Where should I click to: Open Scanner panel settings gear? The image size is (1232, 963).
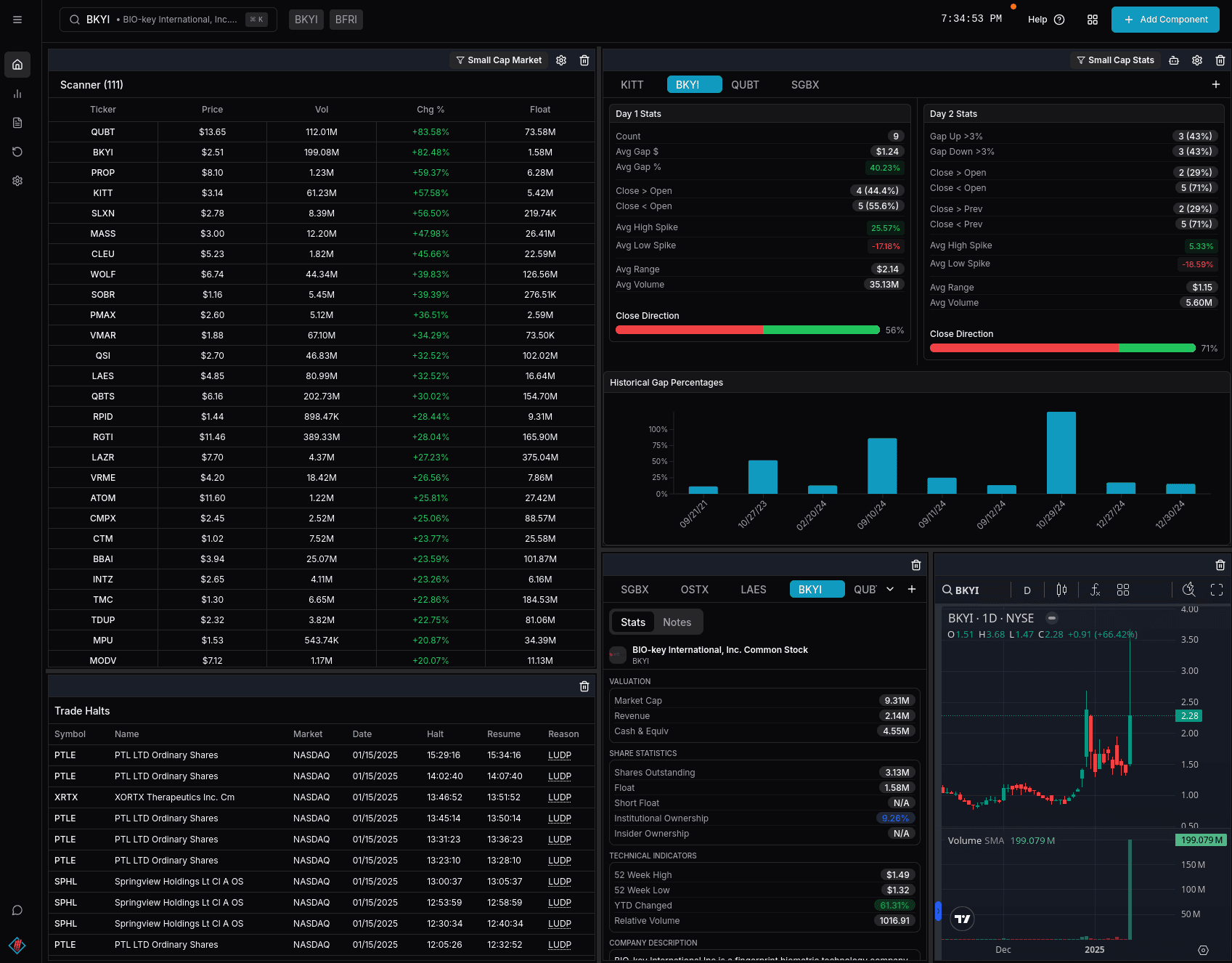point(561,60)
